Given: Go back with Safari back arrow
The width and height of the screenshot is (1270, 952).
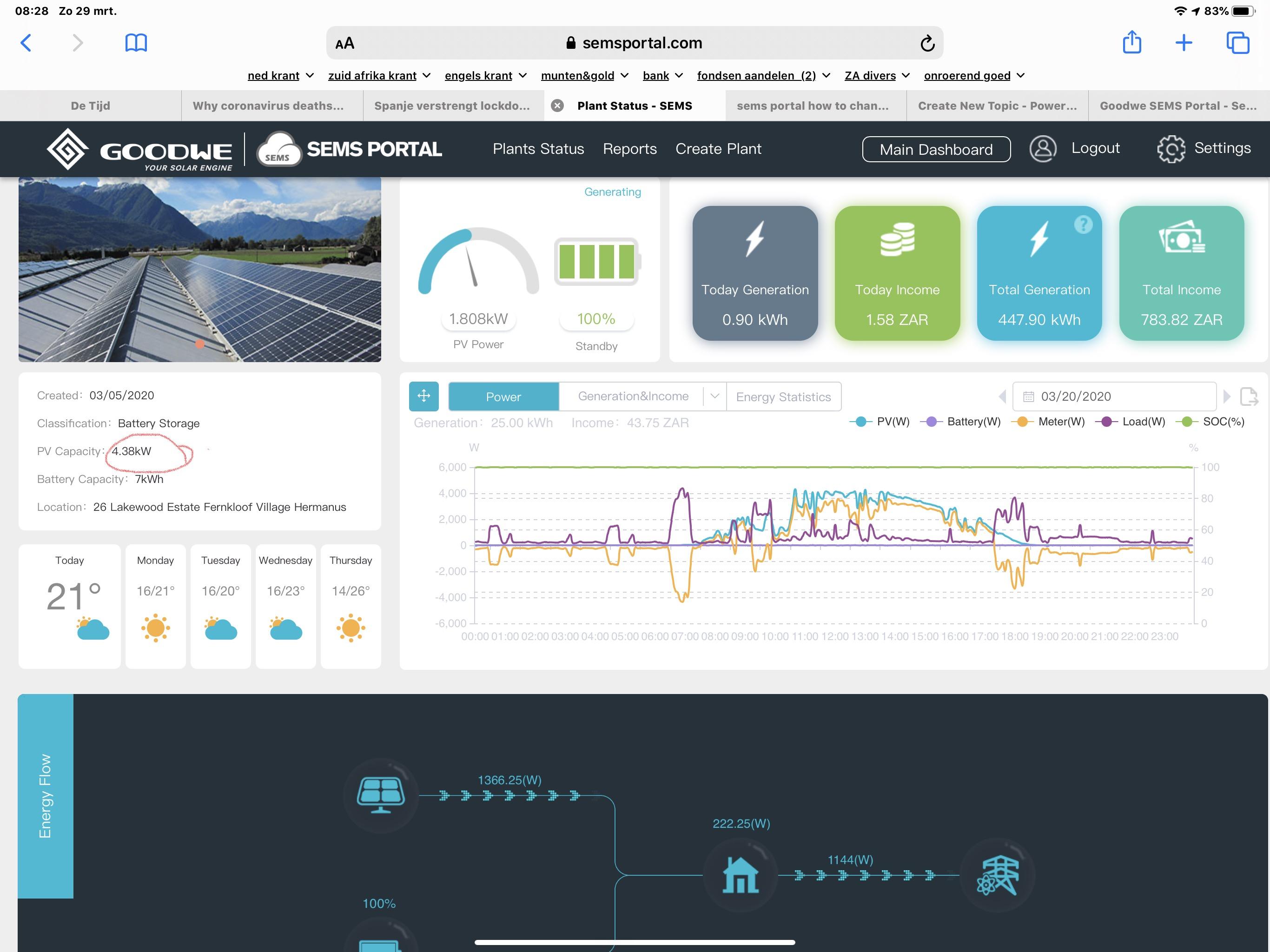Looking at the screenshot, I should [26, 42].
